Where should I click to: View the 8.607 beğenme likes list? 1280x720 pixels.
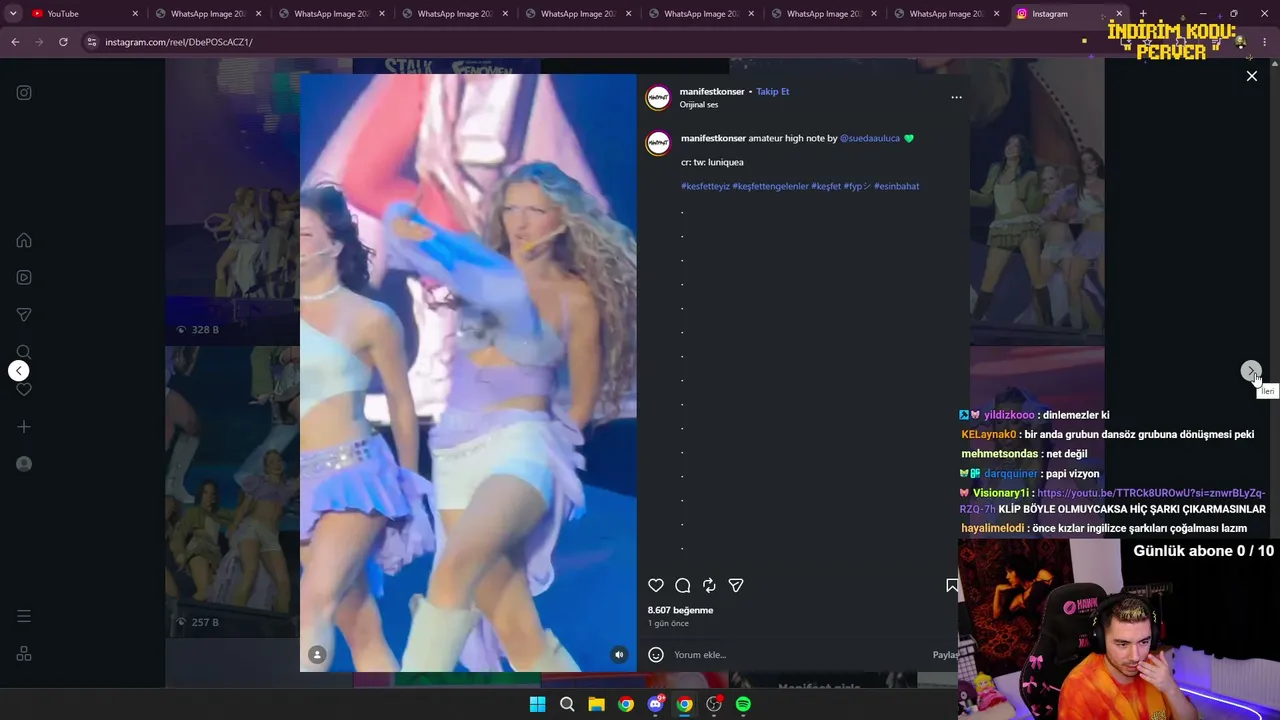[x=680, y=610]
